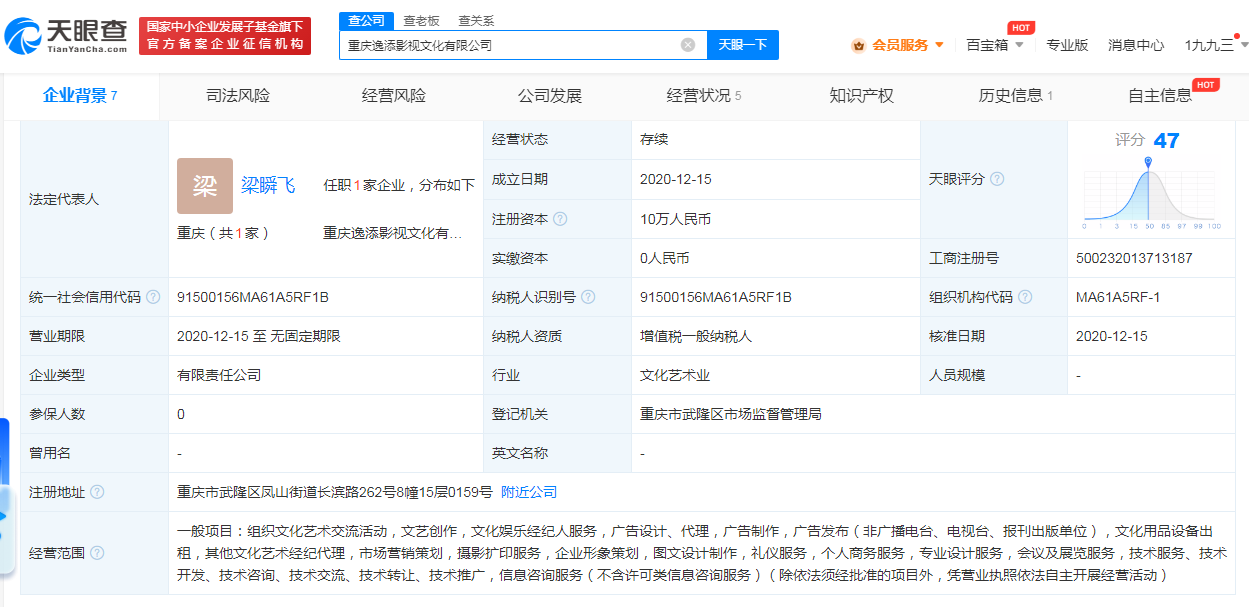Open legal representative 梁瞬飞's profile
Viewport: 1249px width, 607px height.
(x=268, y=185)
